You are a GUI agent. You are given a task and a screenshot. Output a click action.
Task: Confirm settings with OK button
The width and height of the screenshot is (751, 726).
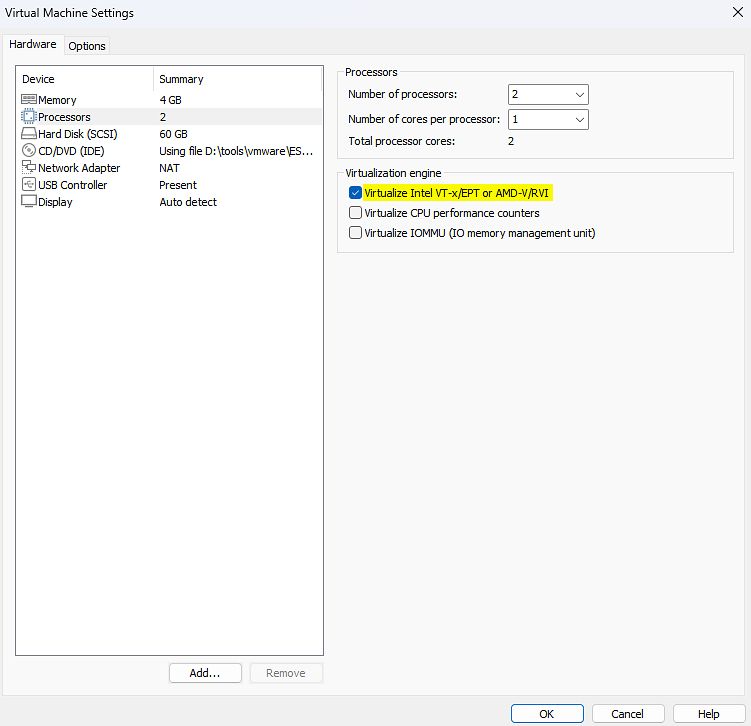[x=547, y=714]
